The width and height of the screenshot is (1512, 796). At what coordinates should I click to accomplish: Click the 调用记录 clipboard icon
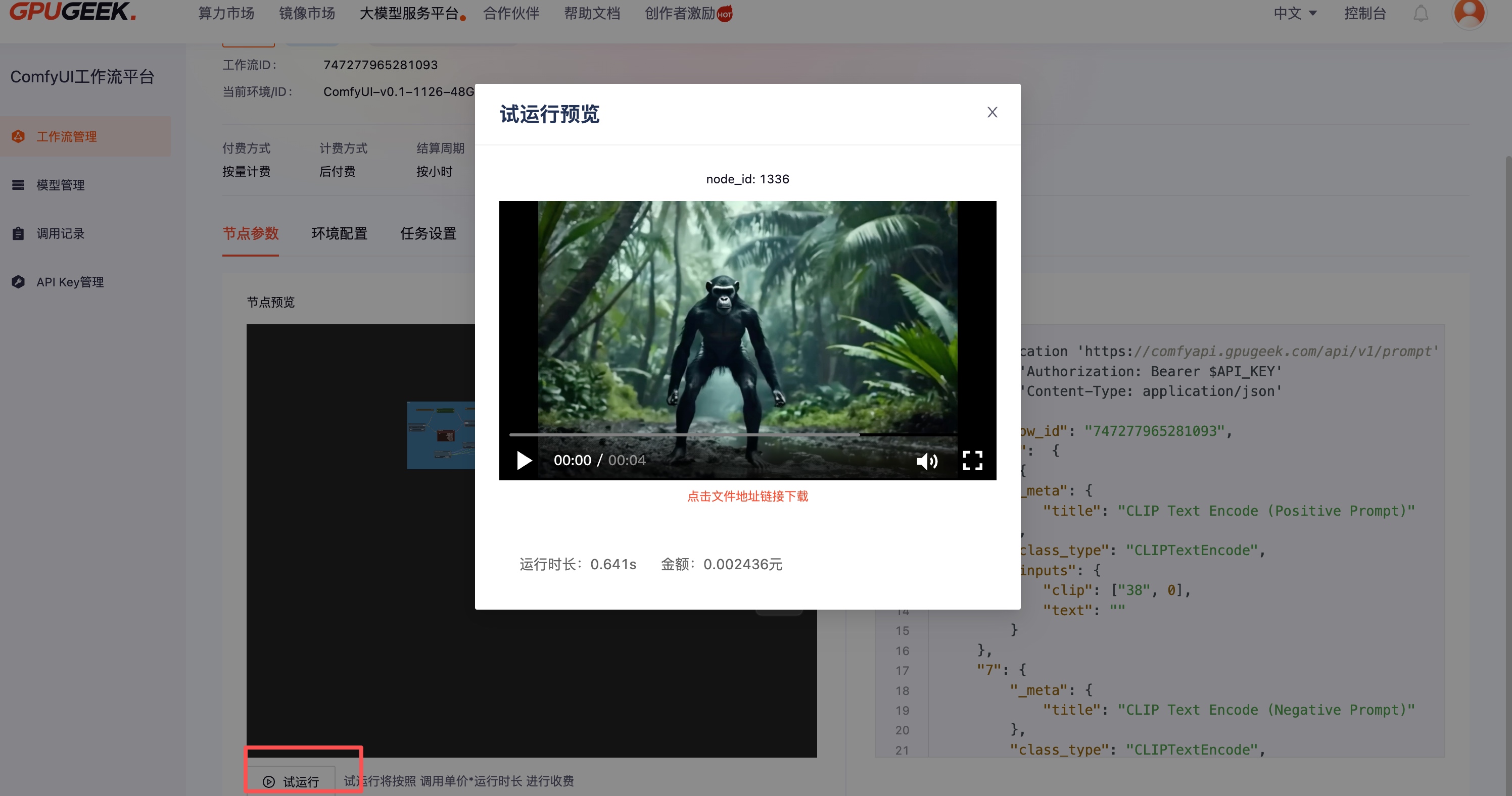click(x=18, y=233)
